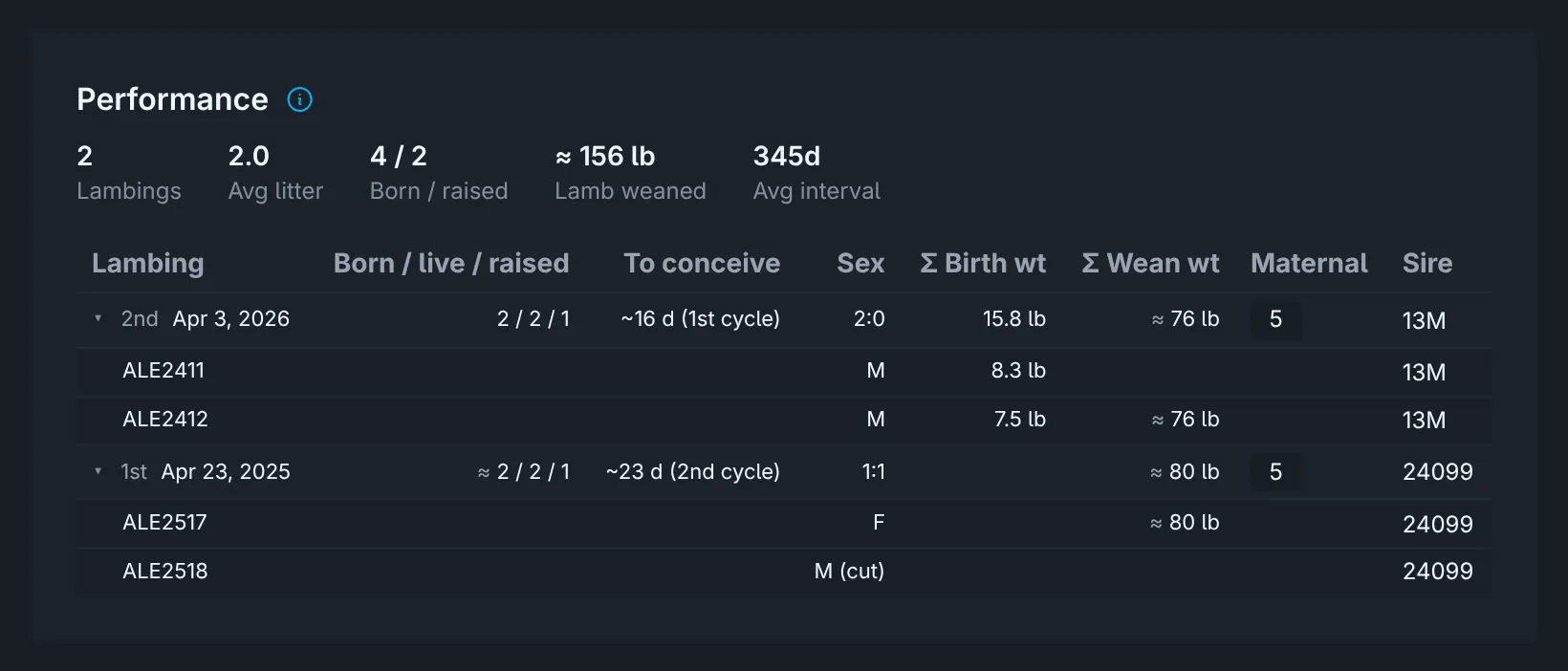
Task: Sort by the Lambing column header
Action: pos(148,263)
